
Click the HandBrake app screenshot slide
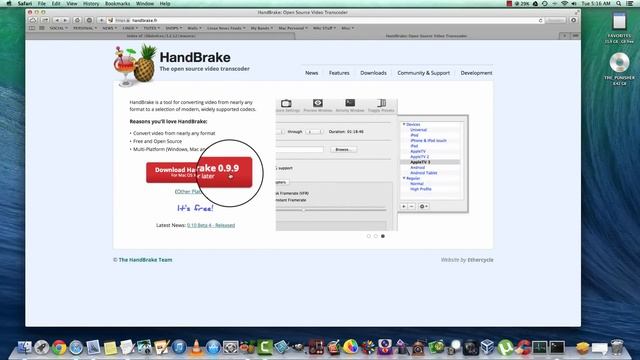pos(372,164)
